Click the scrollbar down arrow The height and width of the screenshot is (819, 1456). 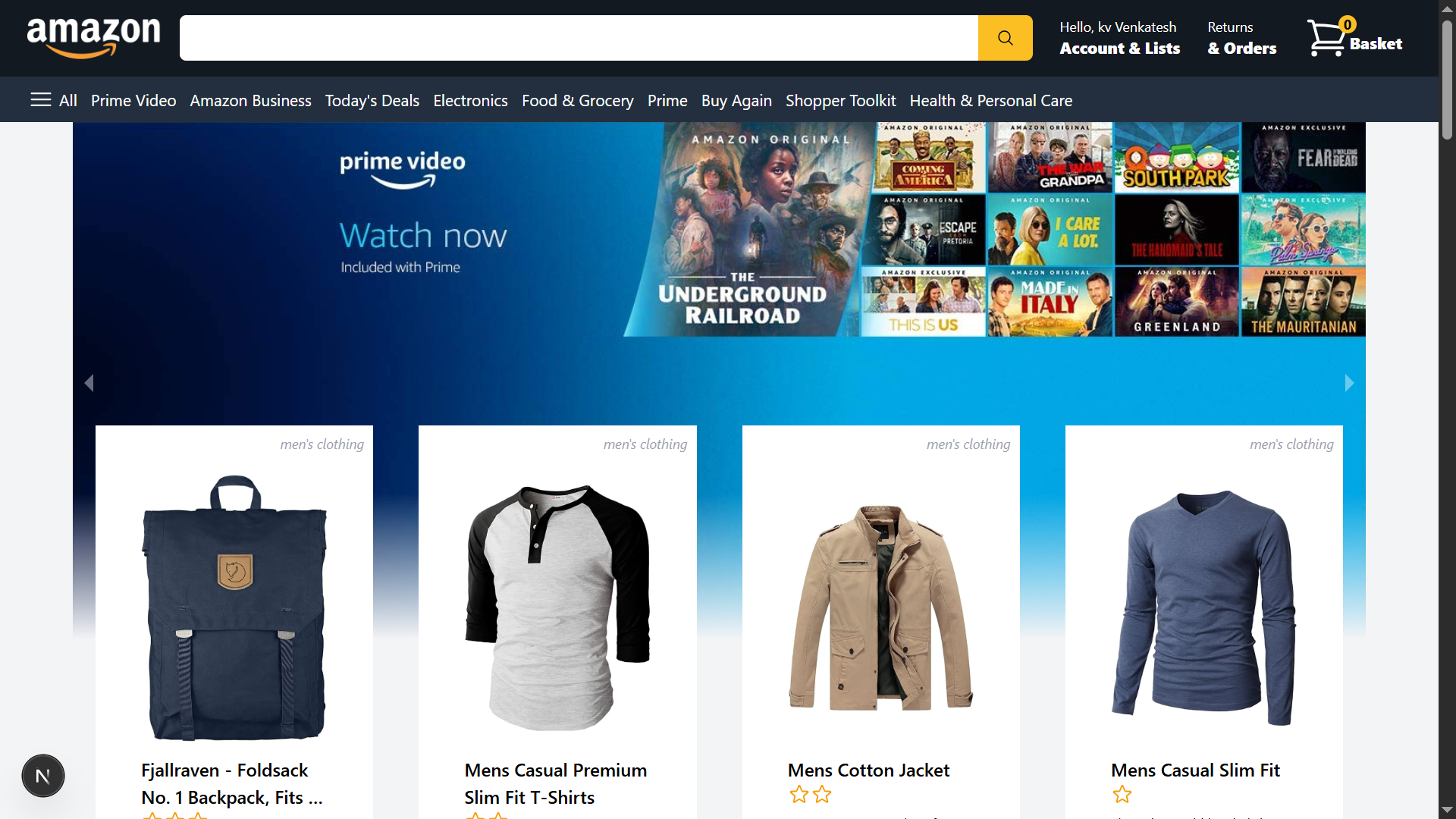click(1447, 811)
